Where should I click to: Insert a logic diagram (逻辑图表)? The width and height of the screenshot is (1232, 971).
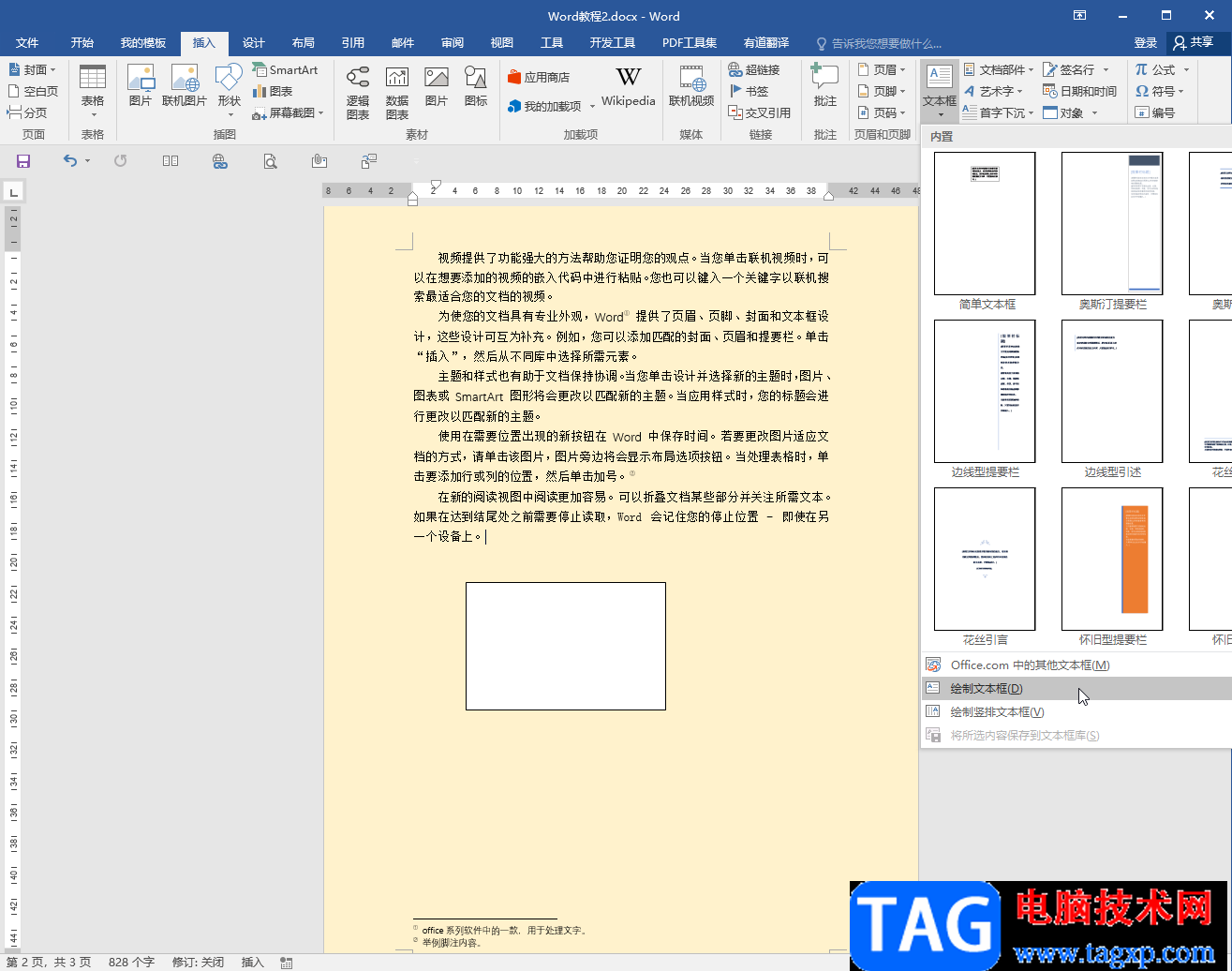[x=358, y=93]
